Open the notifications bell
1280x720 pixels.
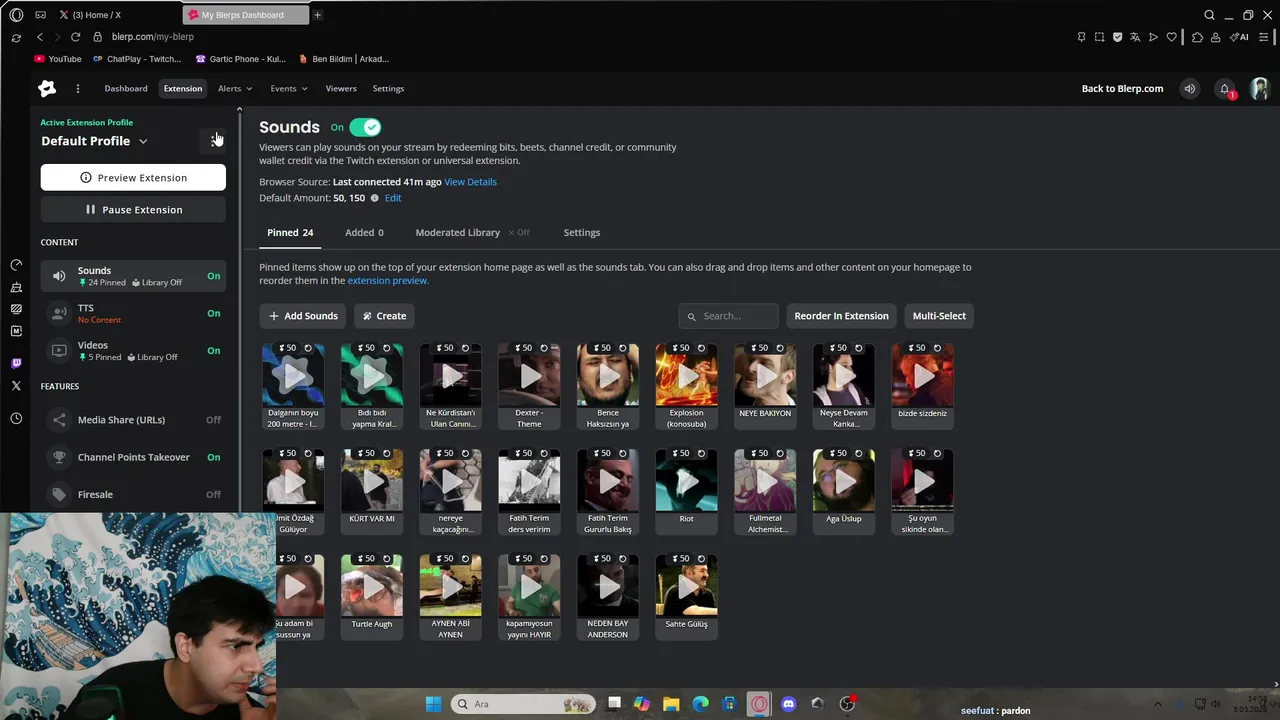click(x=1225, y=89)
